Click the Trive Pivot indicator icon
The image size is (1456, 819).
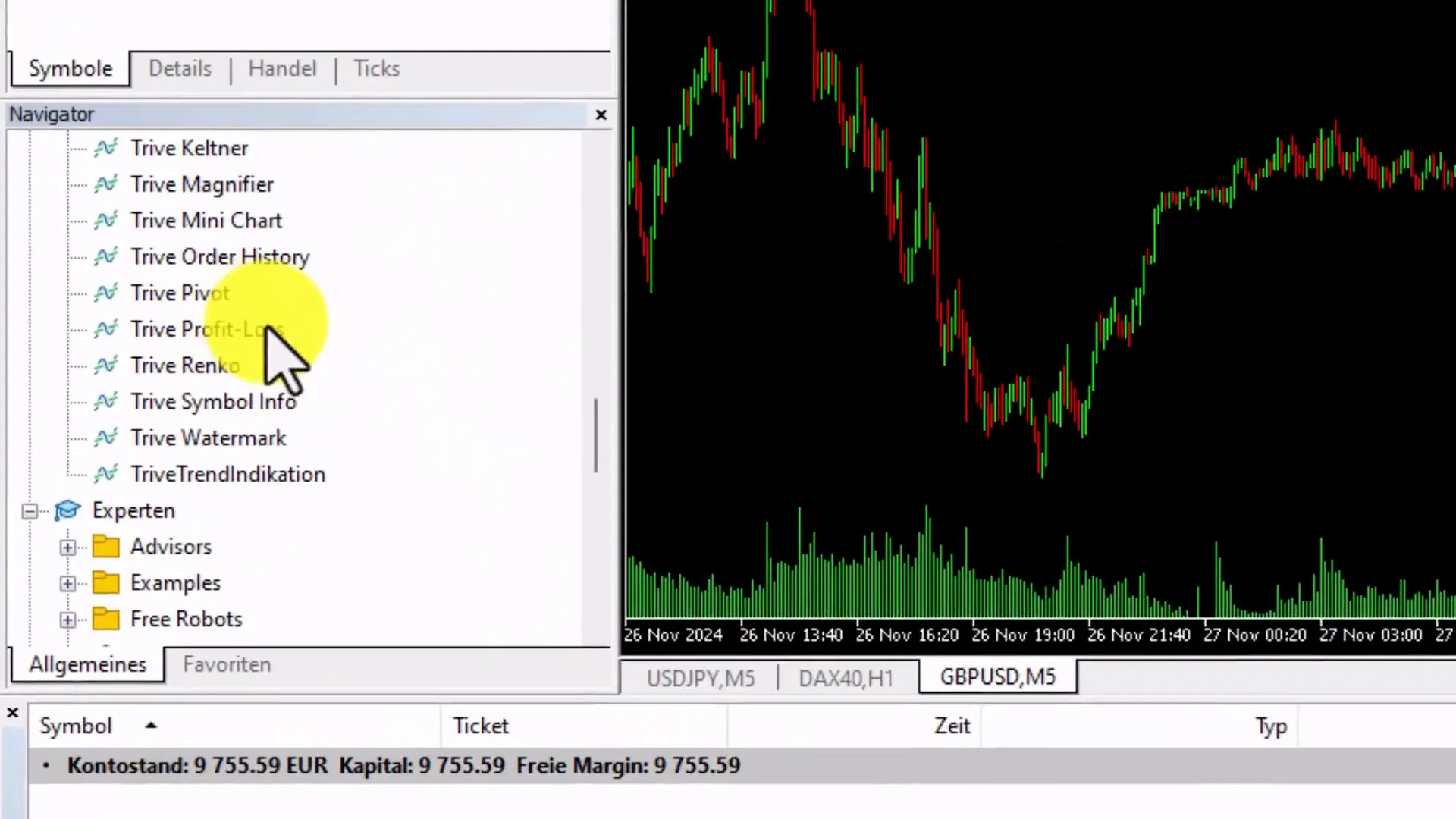(106, 293)
